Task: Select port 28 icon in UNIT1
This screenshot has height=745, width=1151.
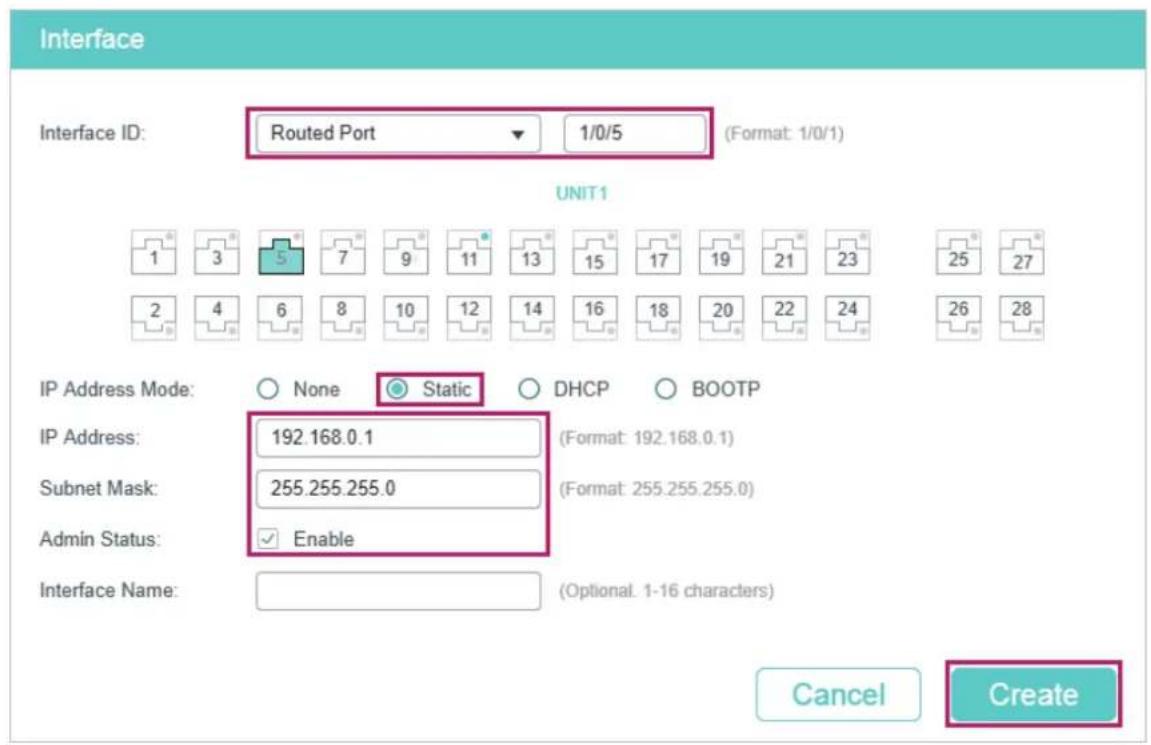Action: coord(1022,318)
